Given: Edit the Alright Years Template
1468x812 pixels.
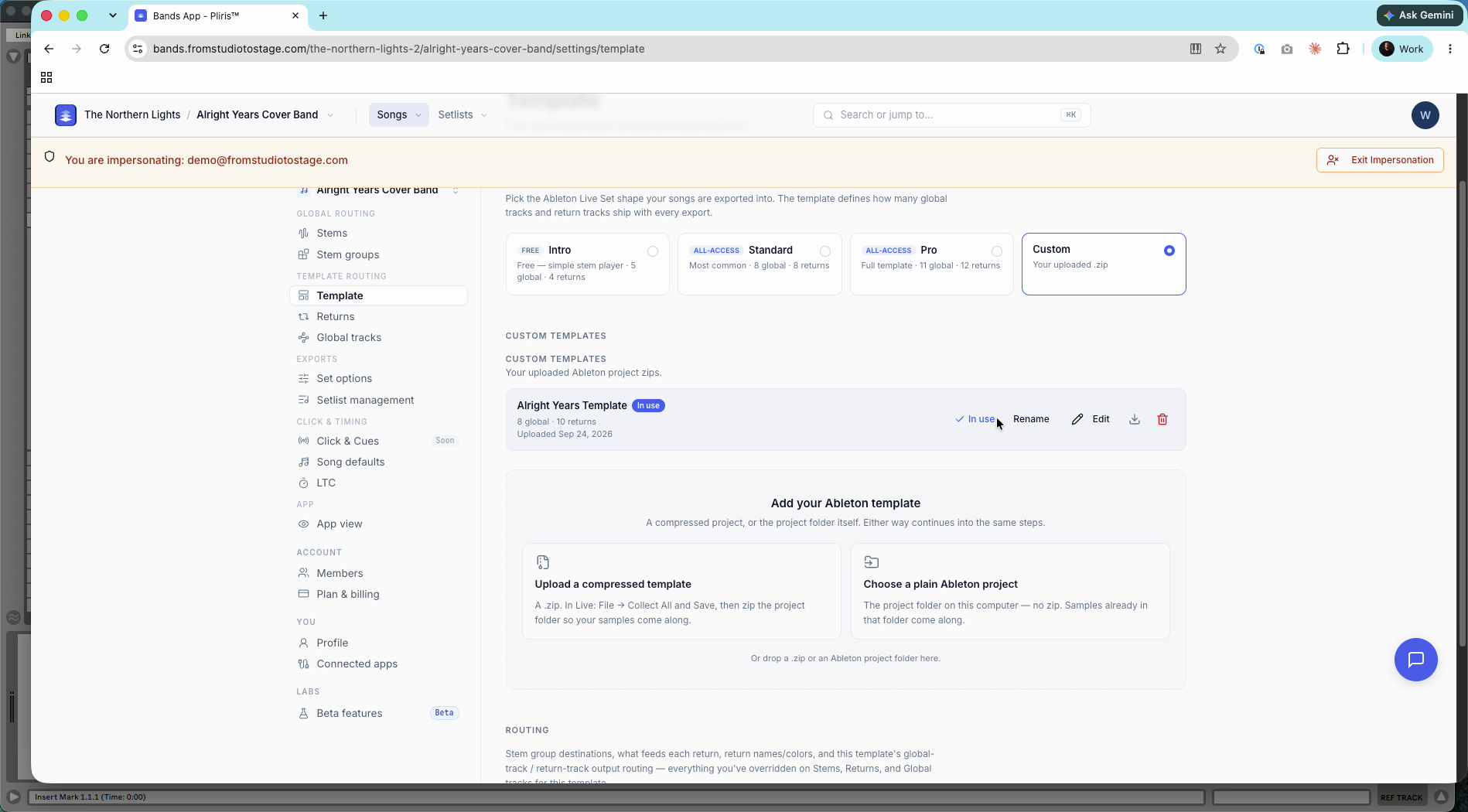Looking at the screenshot, I should (1091, 419).
